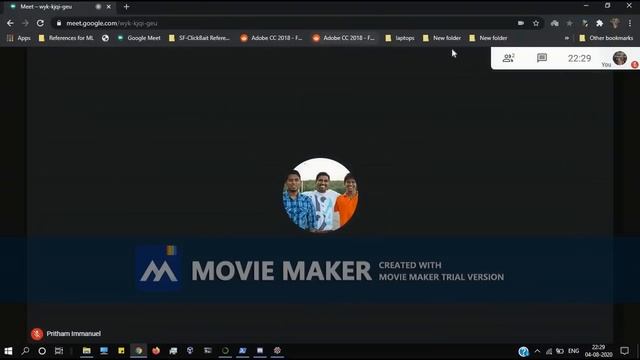Open Cortana from the taskbar
Screen dimensions: 640x360
coord(42,351)
